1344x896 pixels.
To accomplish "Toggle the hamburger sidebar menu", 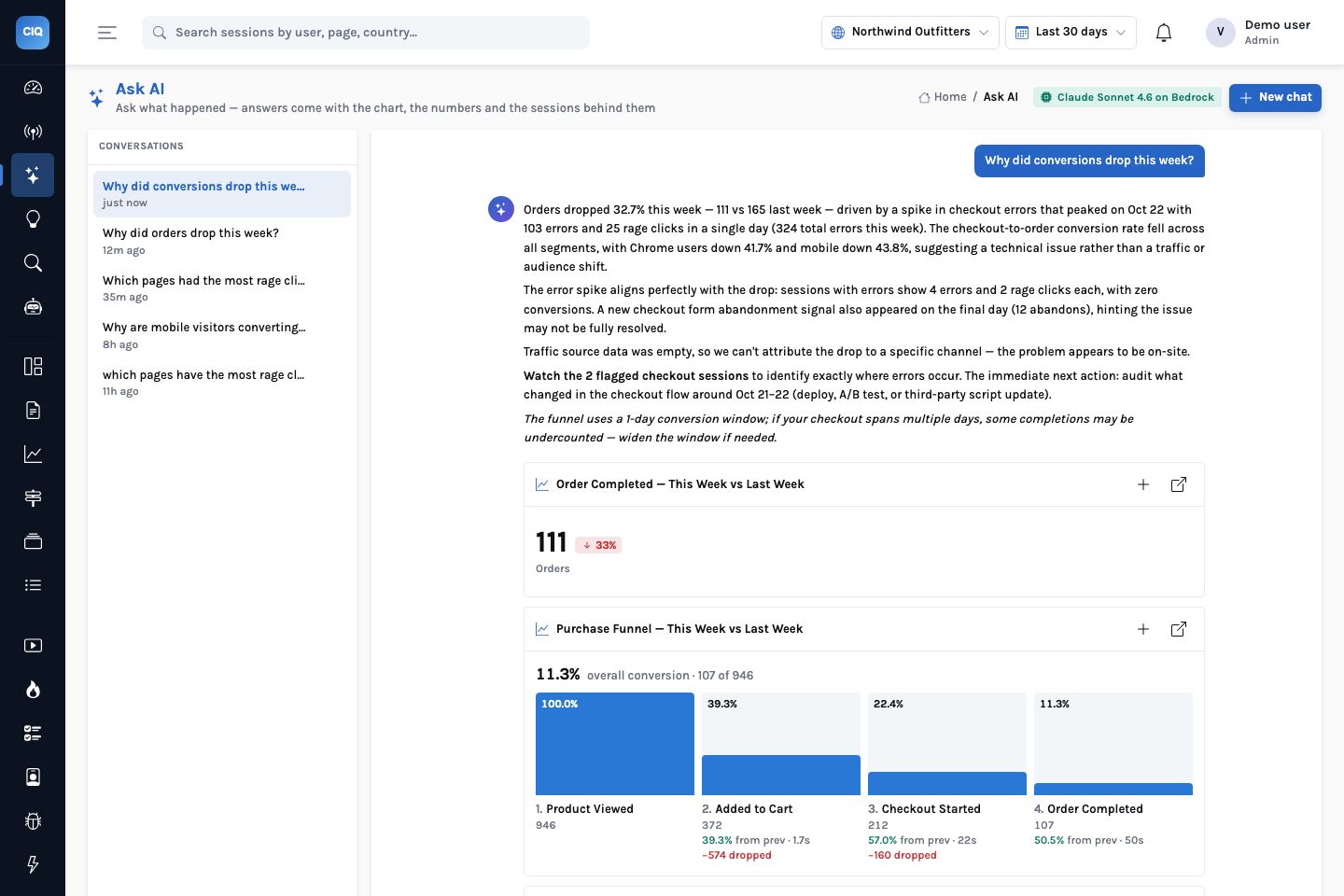I will pyautogui.click(x=107, y=33).
